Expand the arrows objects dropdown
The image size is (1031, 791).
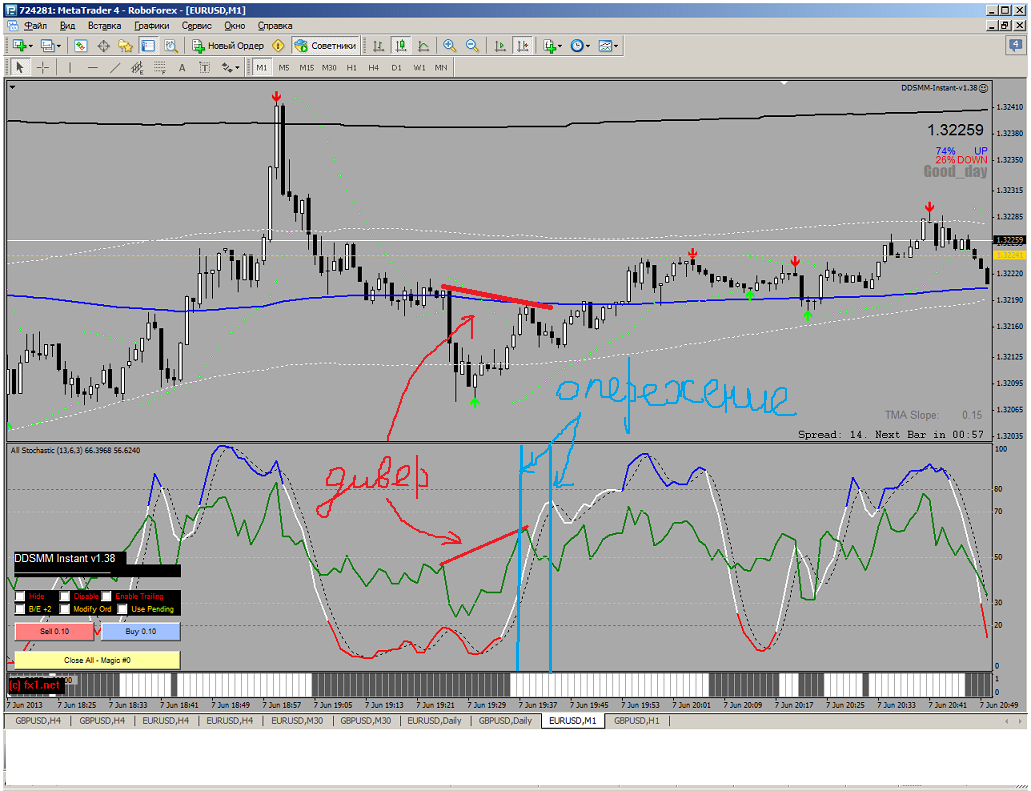coord(230,67)
